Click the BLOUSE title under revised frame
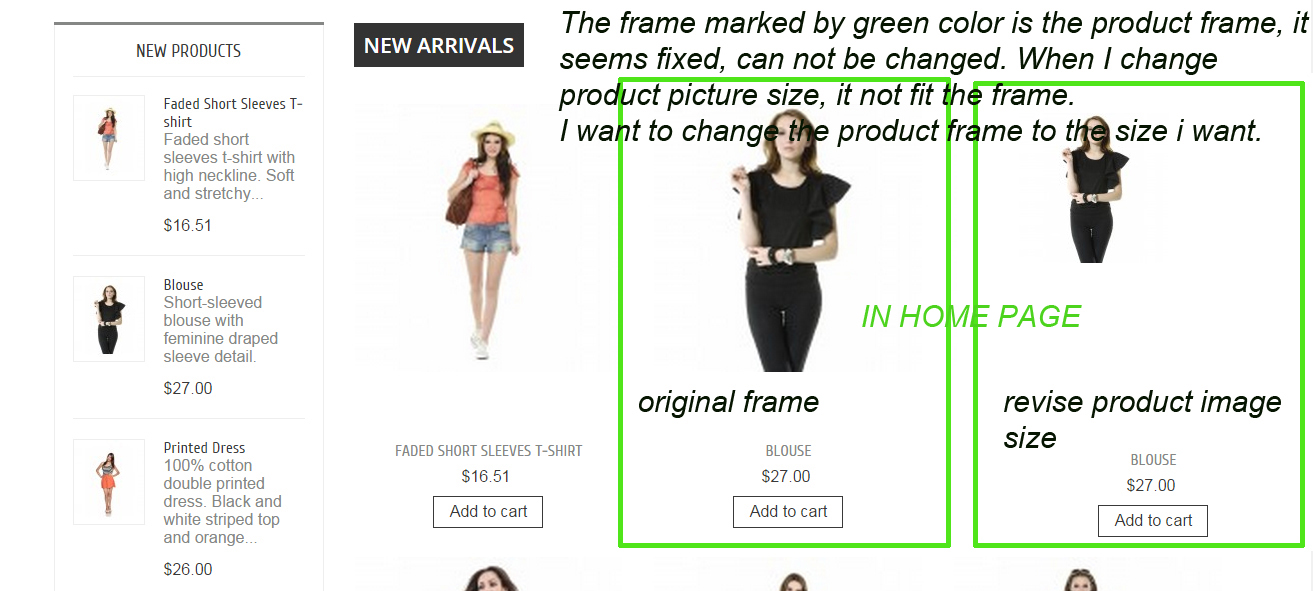This screenshot has width=1313, height=591. click(1153, 460)
